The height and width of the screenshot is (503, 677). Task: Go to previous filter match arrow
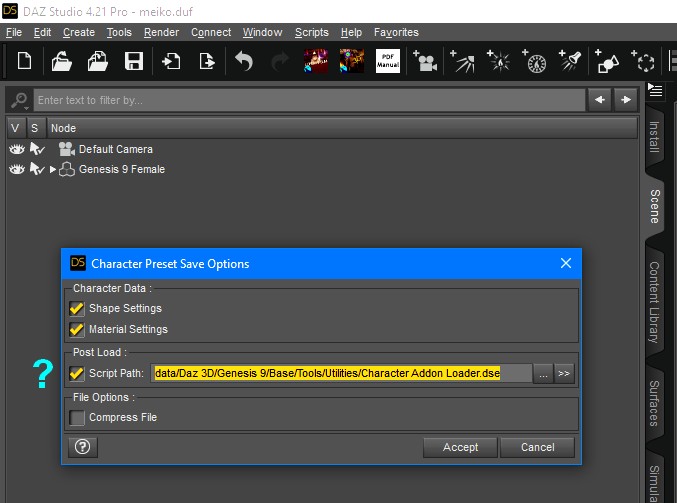click(600, 100)
